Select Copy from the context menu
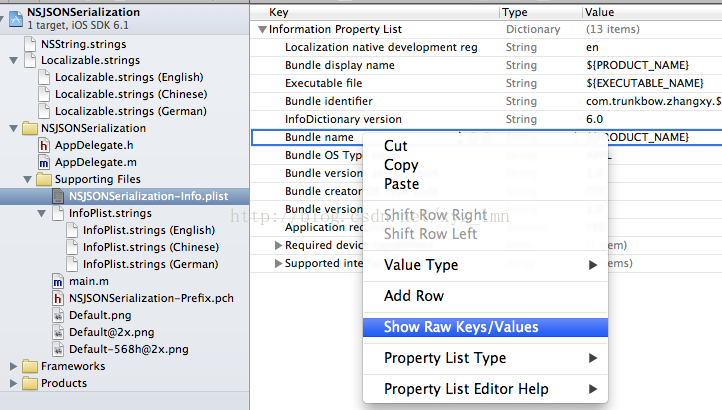The width and height of the screenshot is (722, 410). point(401,165)
